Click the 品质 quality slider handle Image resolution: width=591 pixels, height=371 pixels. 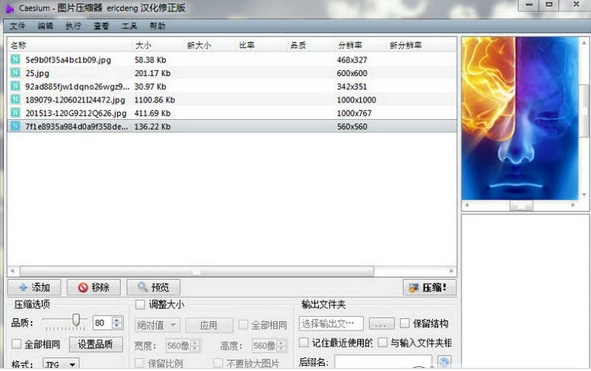76,320
